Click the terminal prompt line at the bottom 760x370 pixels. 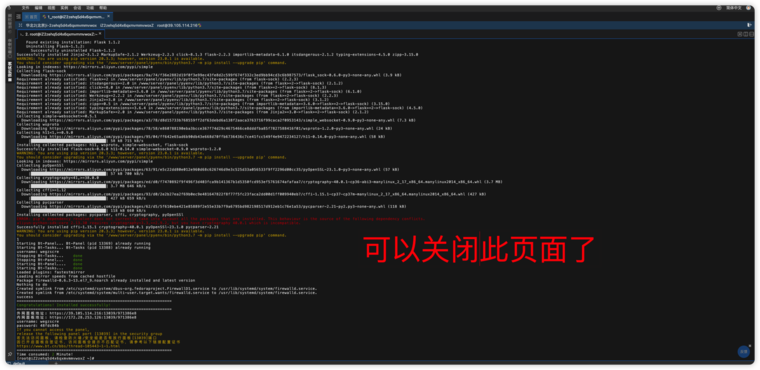(x=55, y=358)
